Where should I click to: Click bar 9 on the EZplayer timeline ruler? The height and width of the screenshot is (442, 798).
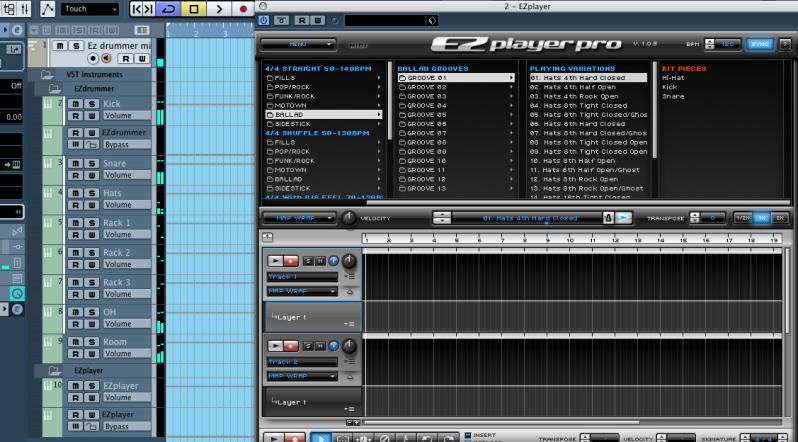coord(548,239)
